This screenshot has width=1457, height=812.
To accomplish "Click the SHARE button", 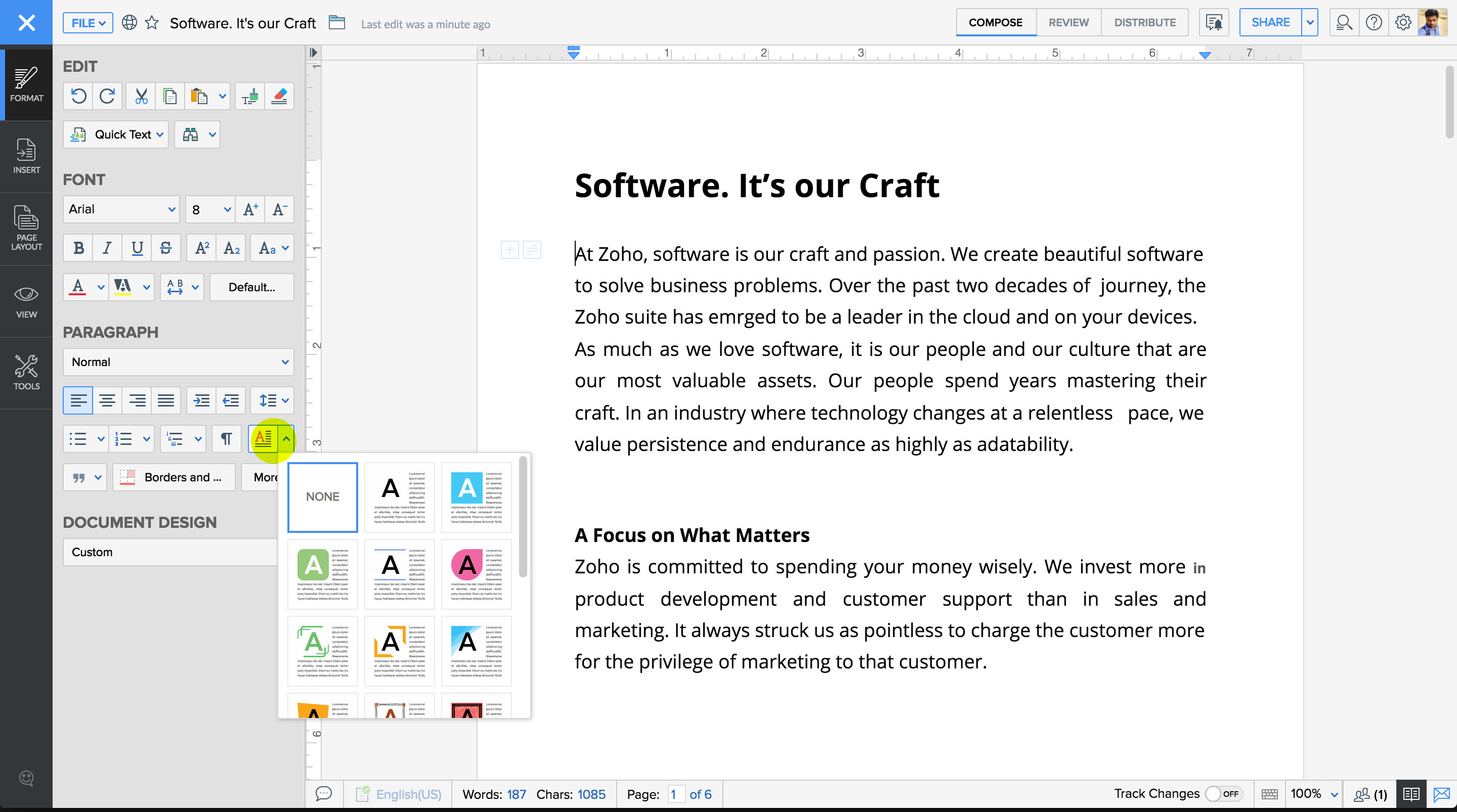I will 1270,23.
